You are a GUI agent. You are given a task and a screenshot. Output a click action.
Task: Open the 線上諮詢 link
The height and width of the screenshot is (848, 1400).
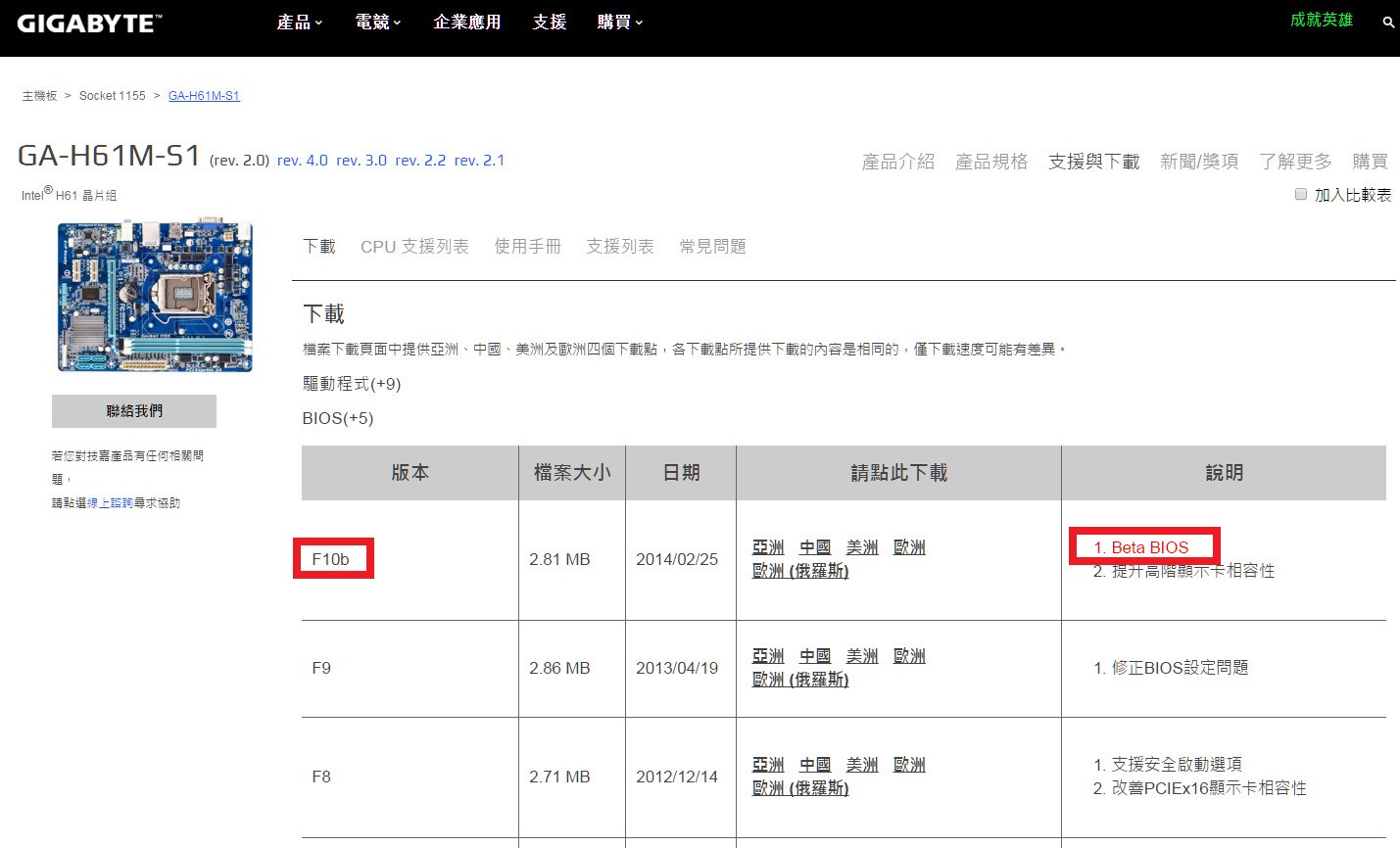(x=110, y=503)
